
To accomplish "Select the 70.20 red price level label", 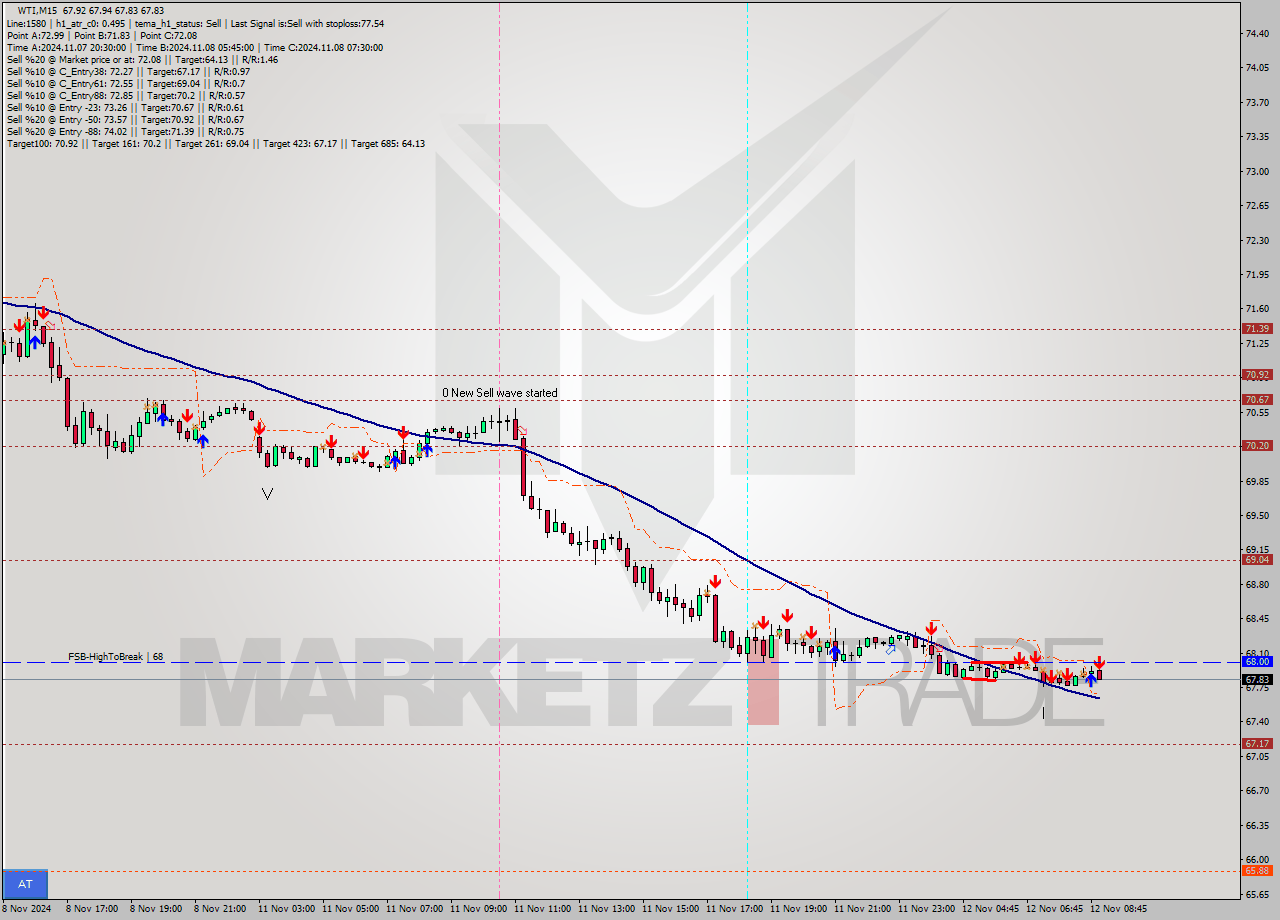I will tap(1257, 446).
